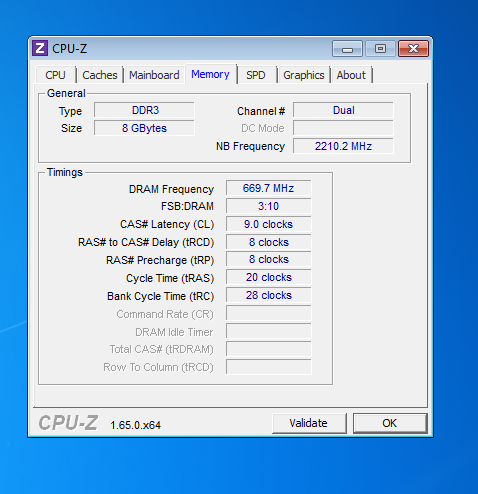The width and height of the screenshot is (478, 494).
Task: Minimize the CPU-Z window
Action: (x=347, y=49)
